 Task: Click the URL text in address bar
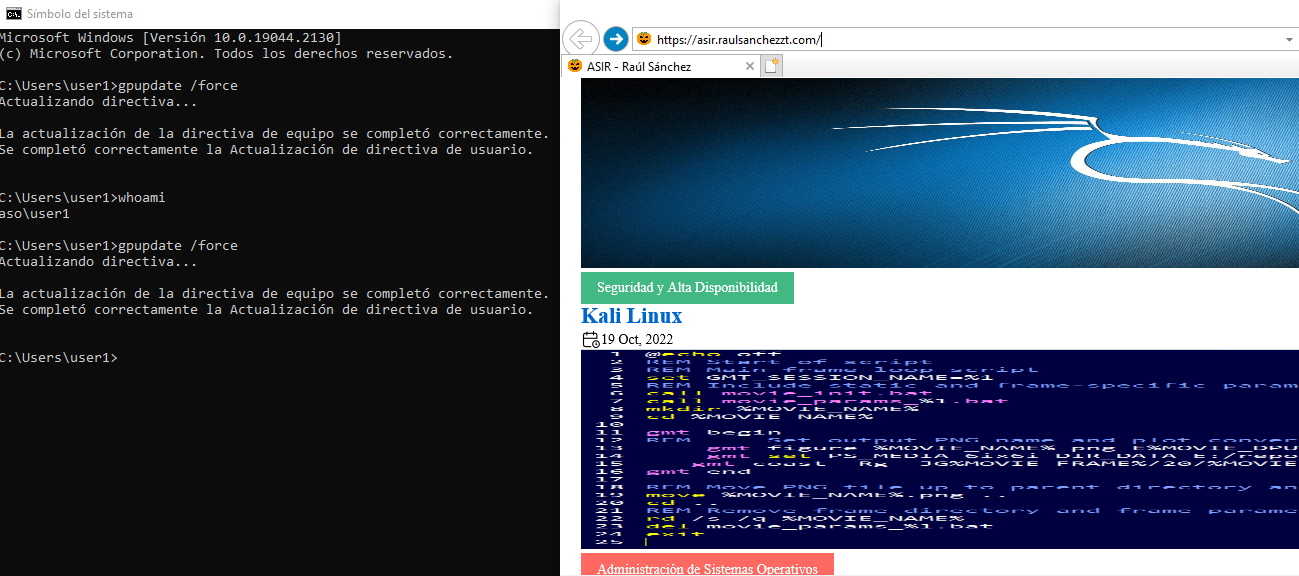click(740, 40)
